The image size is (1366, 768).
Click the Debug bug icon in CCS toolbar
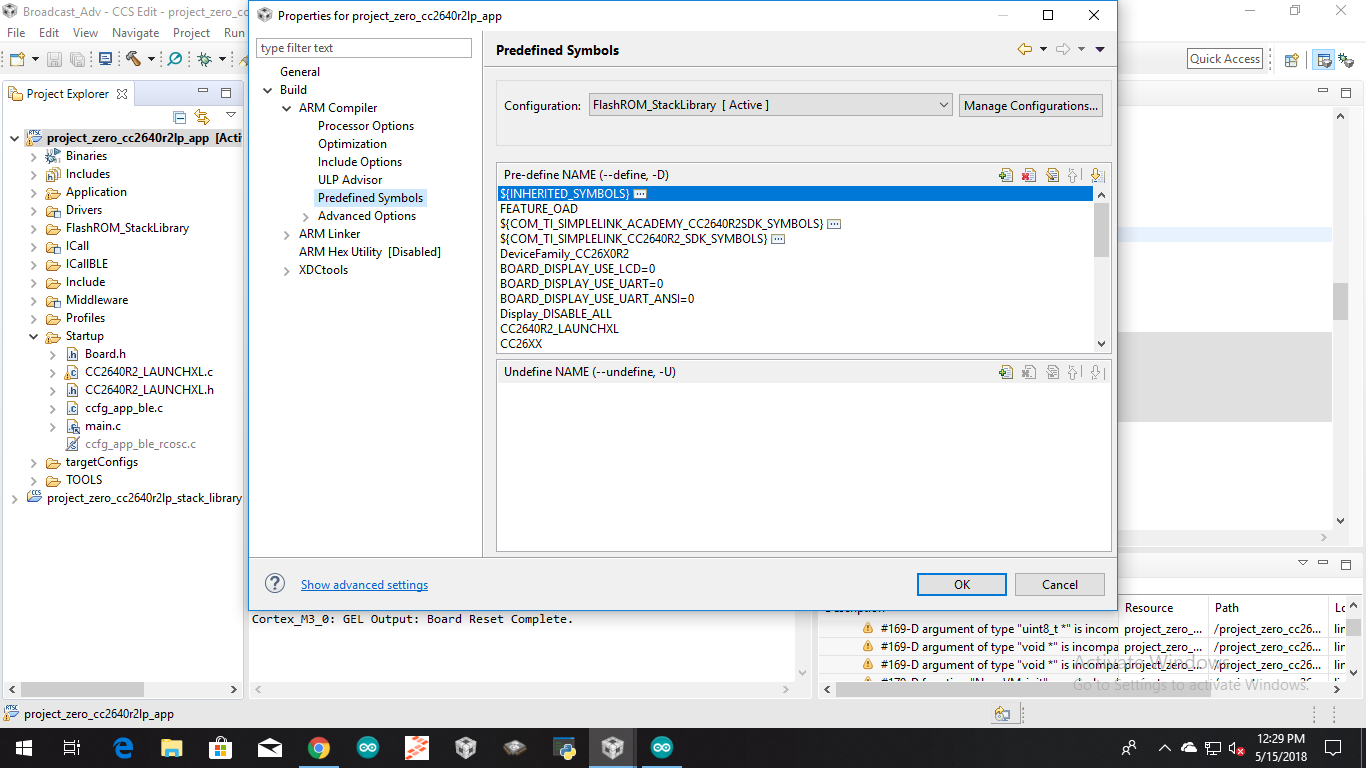click(204, 59)
